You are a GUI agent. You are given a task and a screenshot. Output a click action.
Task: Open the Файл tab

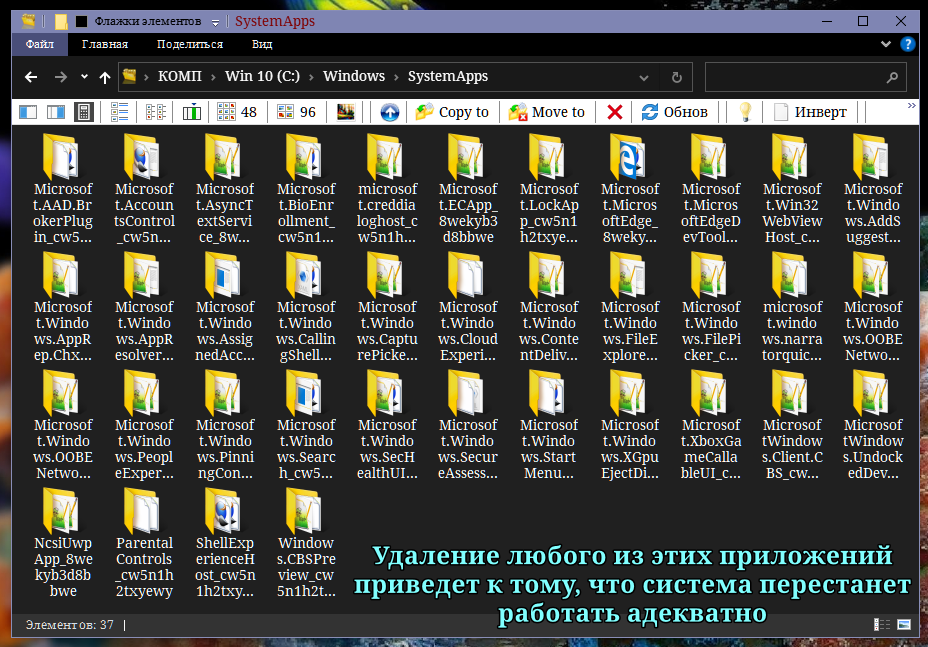click(x=40, y=44)
